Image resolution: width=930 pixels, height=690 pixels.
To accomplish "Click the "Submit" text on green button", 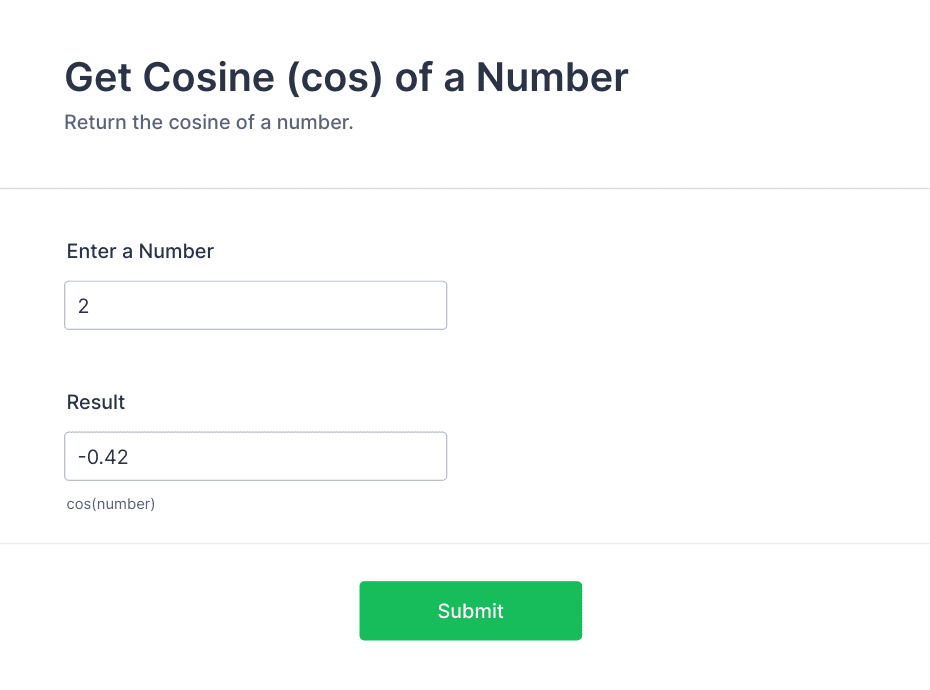I will (x=470, y=611).
